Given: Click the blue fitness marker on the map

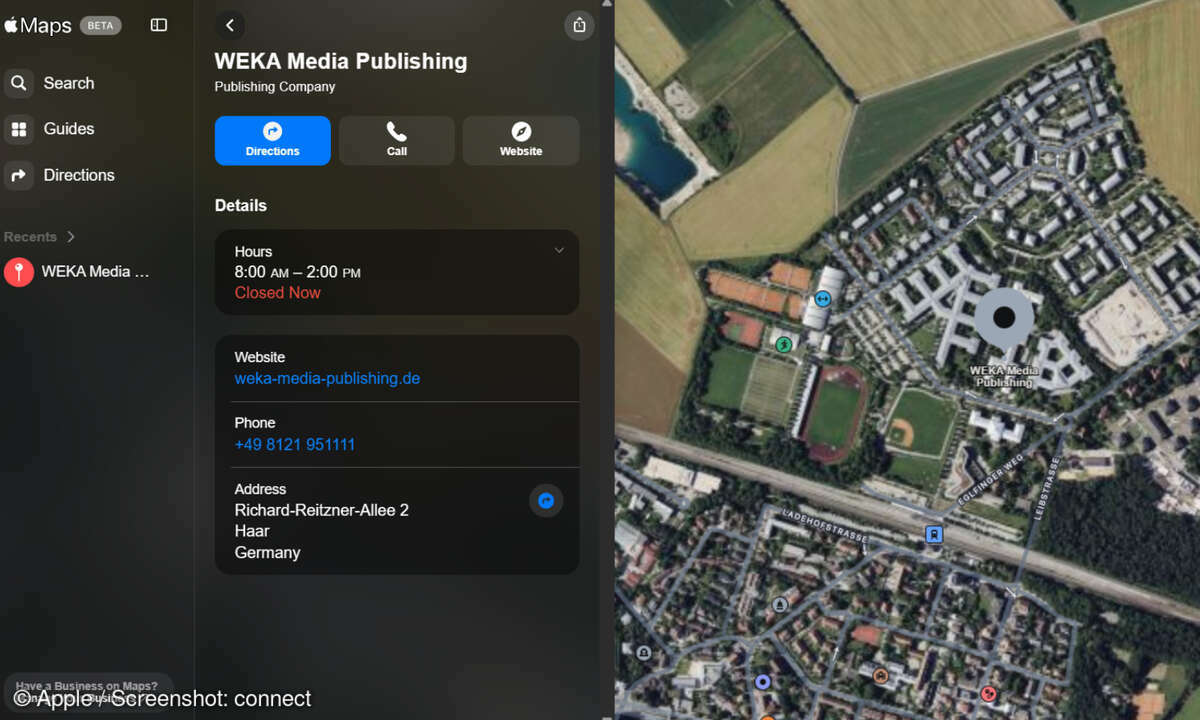Looking at the screenshot, I should tap(823, 298).
